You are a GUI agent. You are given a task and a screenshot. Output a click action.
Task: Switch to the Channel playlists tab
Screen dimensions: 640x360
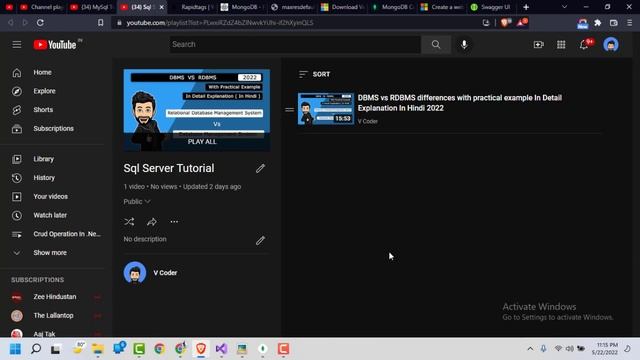click(41, 7)
